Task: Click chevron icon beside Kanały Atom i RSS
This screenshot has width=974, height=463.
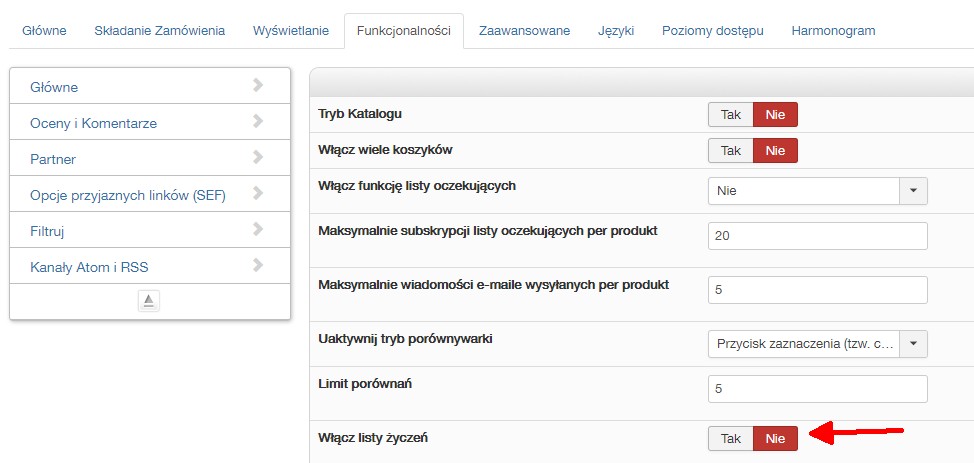Action: tap(258, 266)
